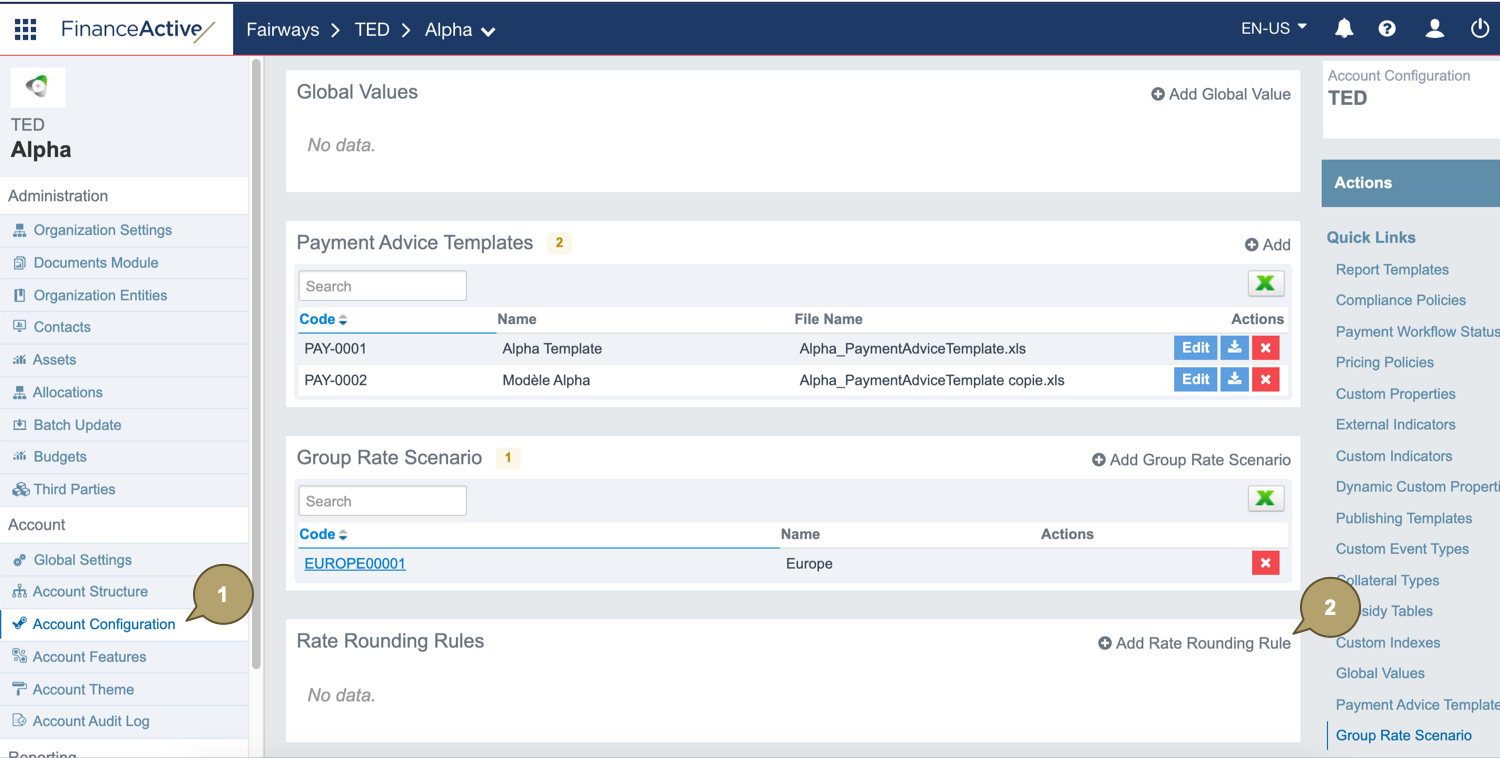
Task: Open the user profile icon
Action: (x=1434, y=29)
